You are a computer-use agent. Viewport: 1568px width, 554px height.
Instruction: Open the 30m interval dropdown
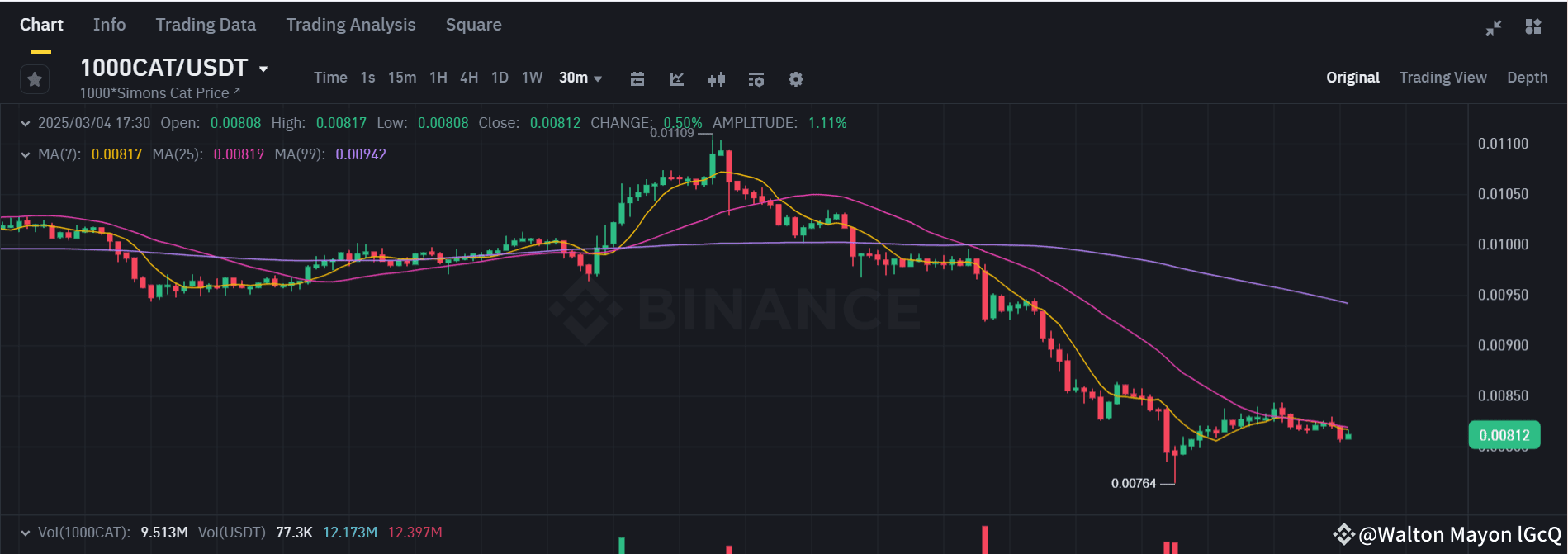(x=580, y=78)
